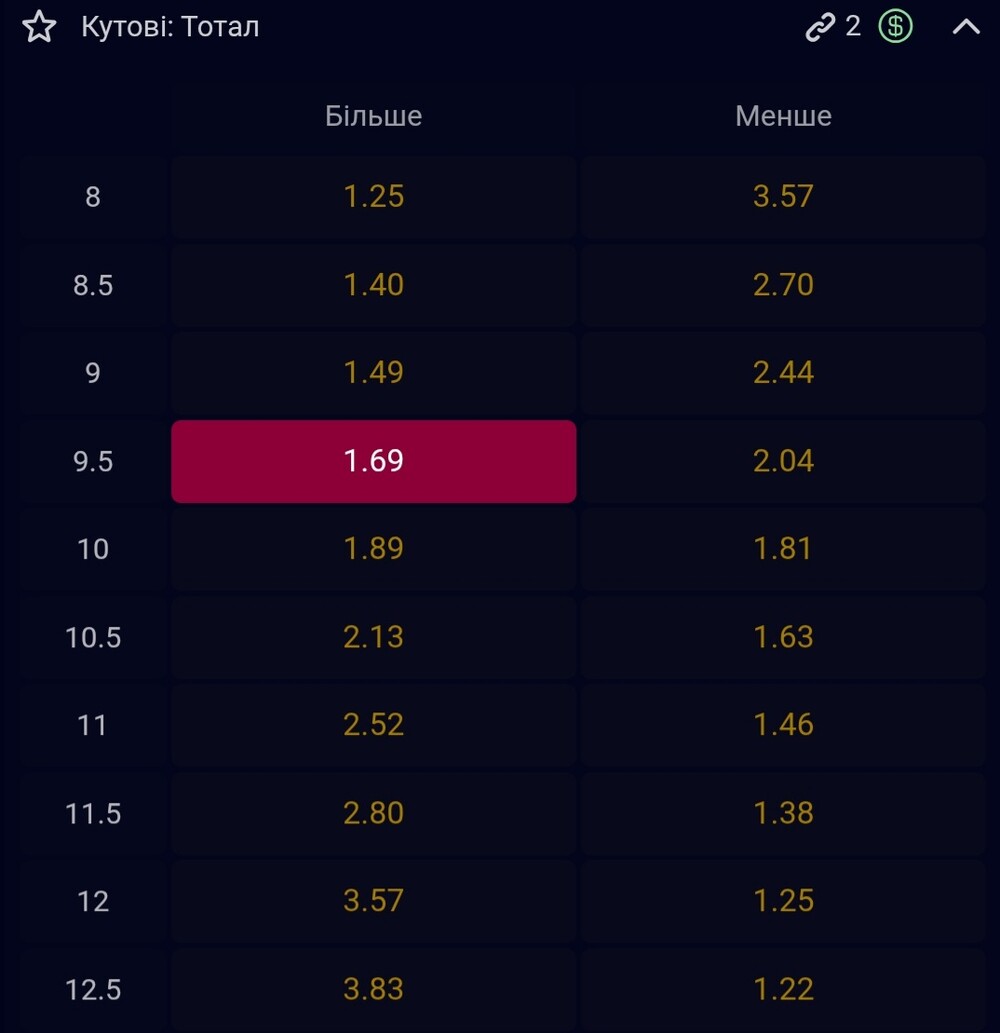Click the link chain icon
This screenshot has width=1000, height=1033.
click(x=820, y=27)
